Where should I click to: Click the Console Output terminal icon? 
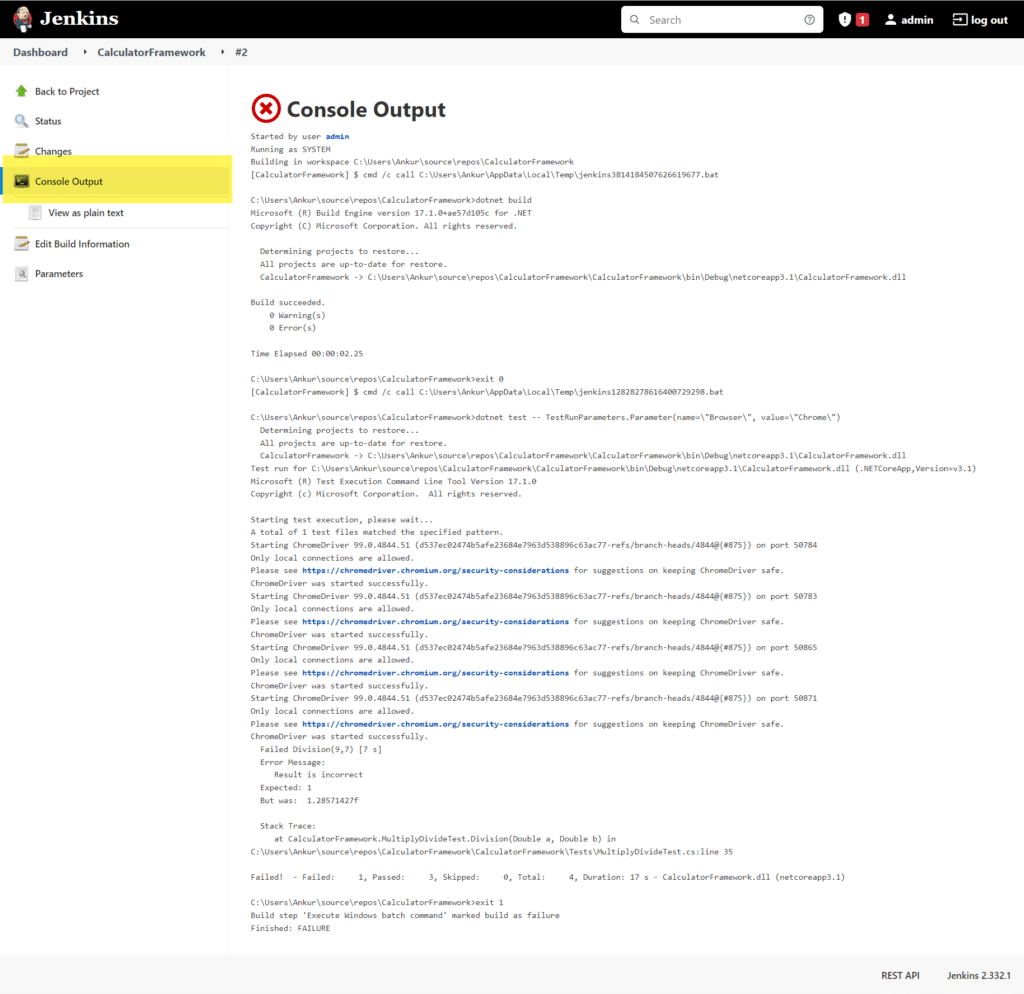tap(22, 181)
